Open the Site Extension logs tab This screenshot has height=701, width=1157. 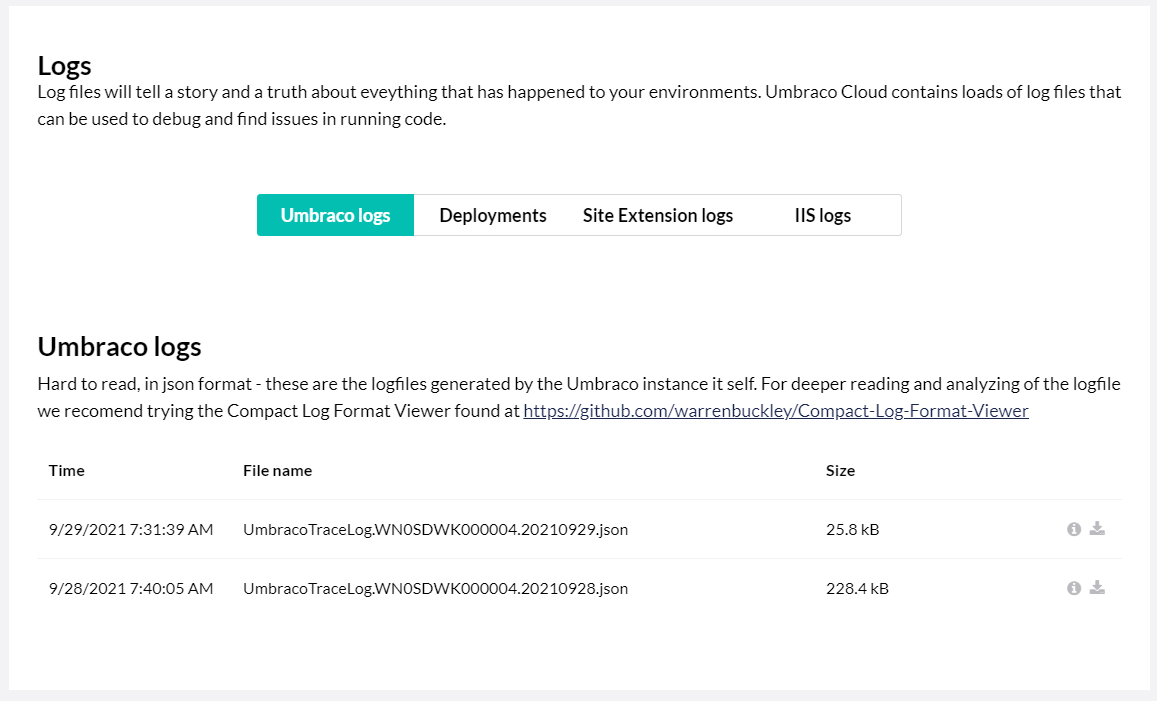pyautogui.click(x=658, y=215)
